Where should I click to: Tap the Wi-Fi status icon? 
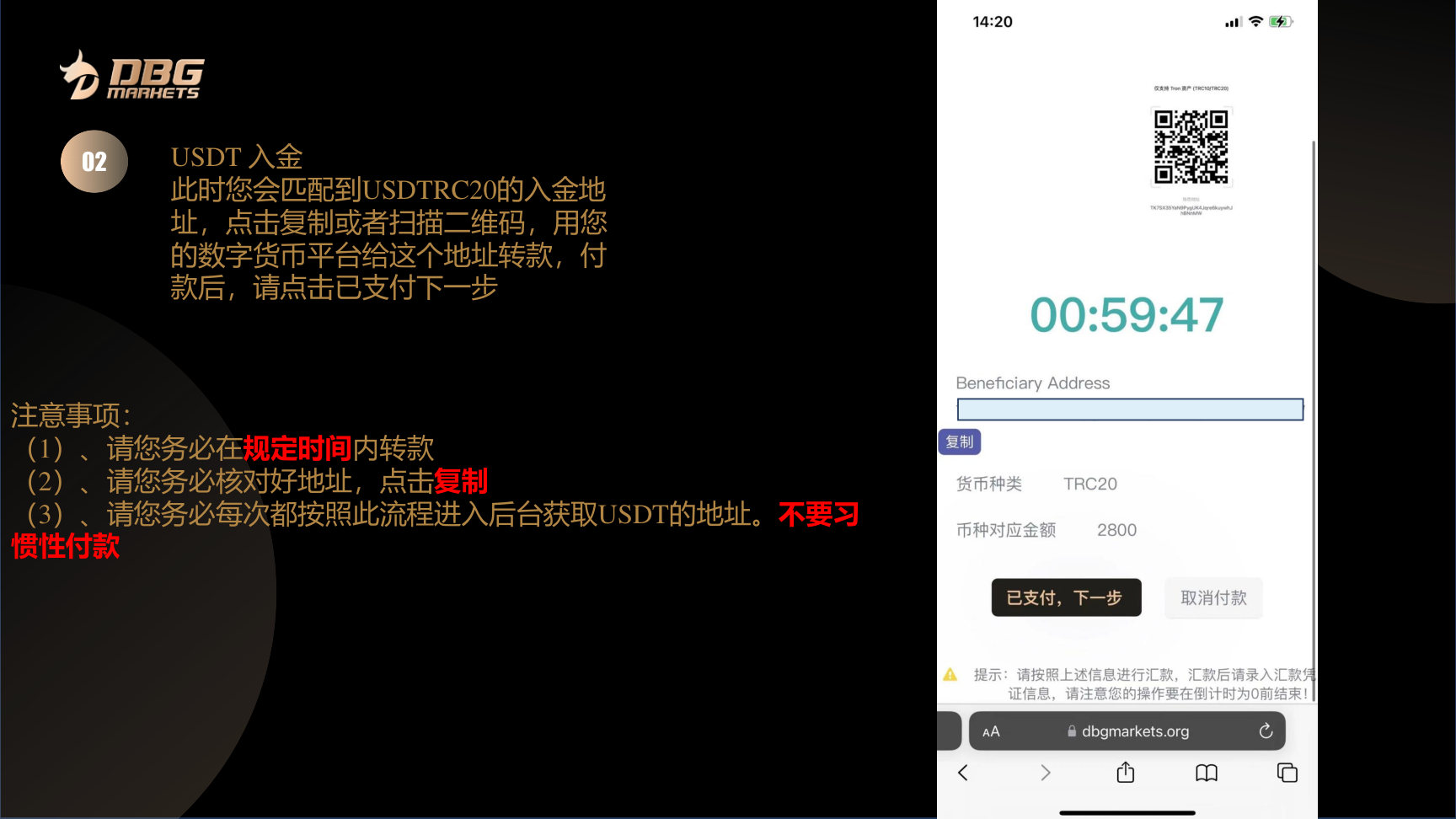pos(1255,21)
